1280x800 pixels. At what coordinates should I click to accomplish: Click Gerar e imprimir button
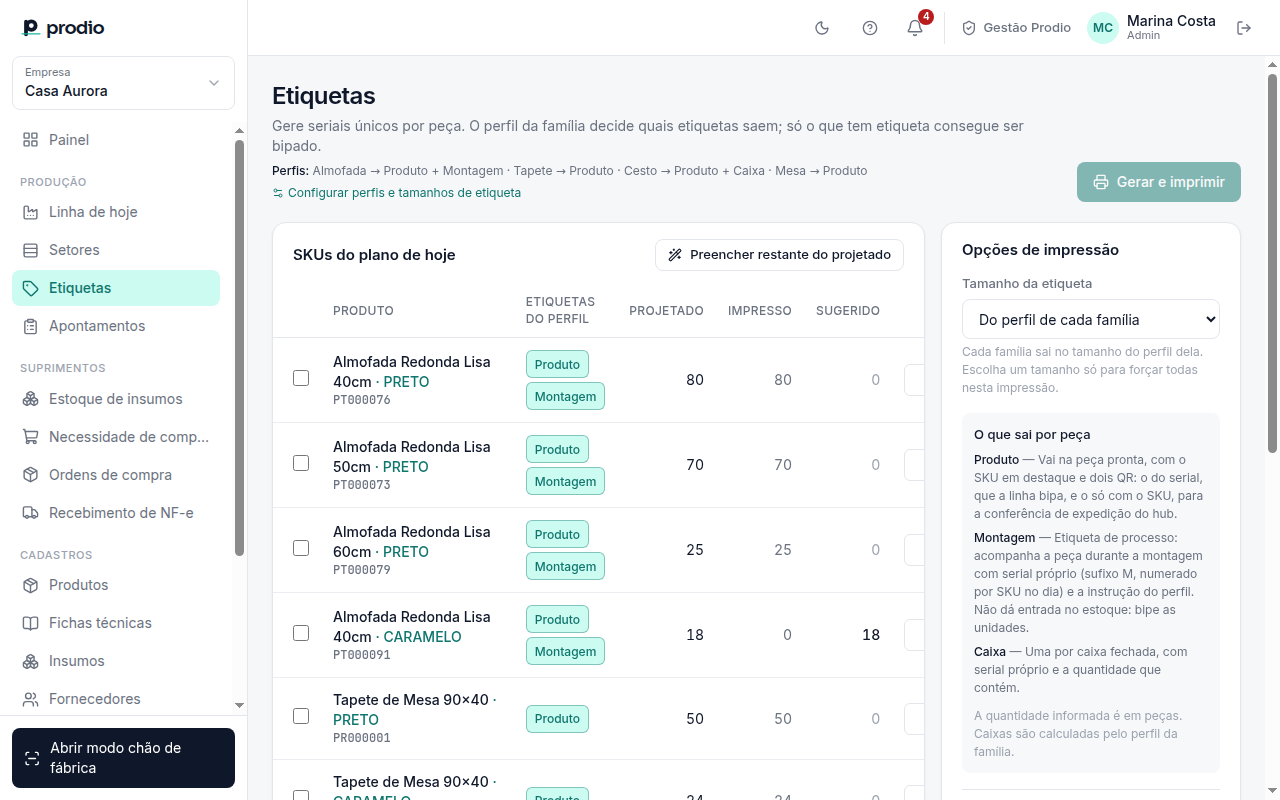[x=1159, y=182]
